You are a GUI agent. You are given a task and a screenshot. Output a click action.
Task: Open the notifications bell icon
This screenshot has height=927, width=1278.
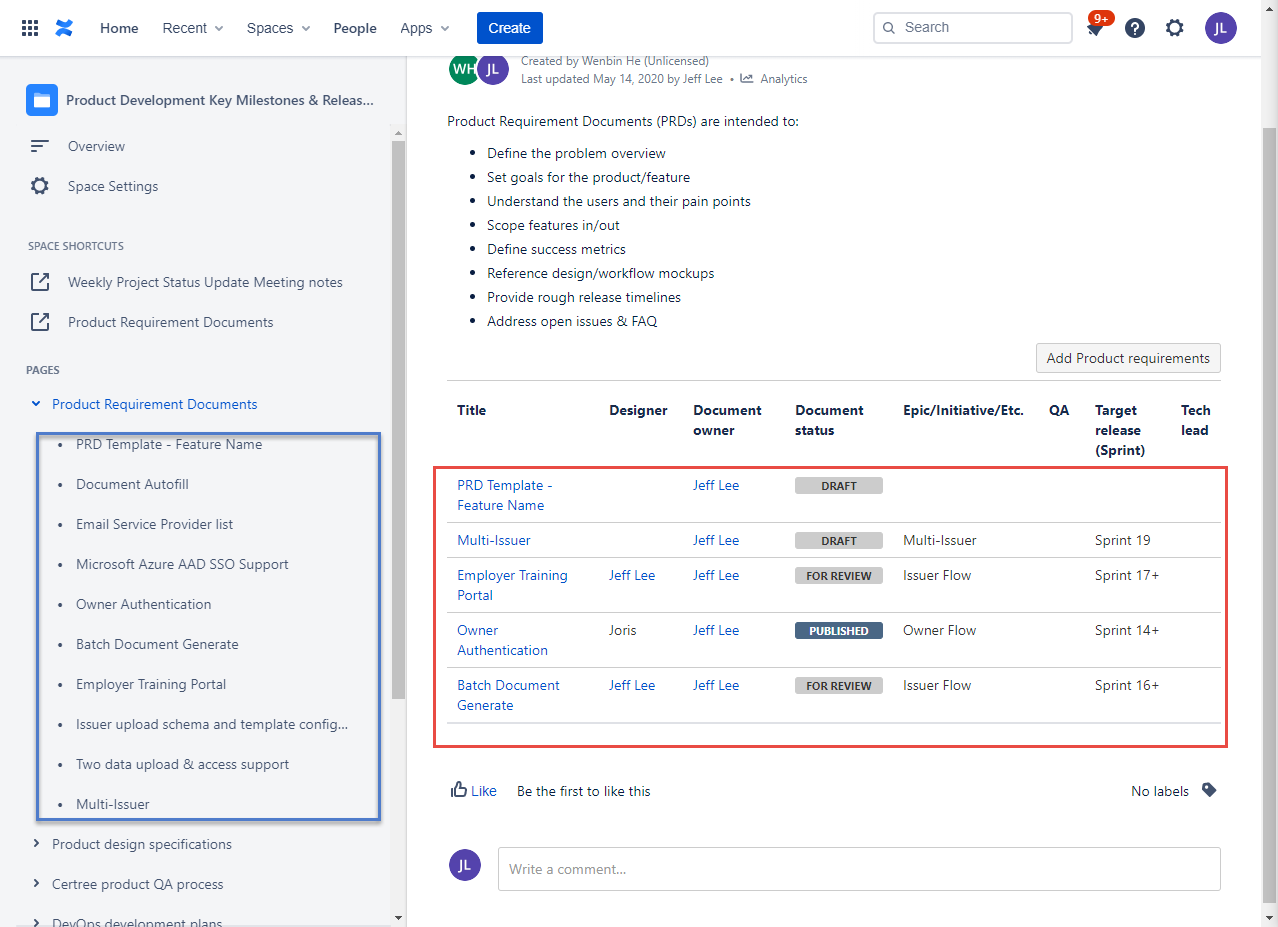(1095, 28)
